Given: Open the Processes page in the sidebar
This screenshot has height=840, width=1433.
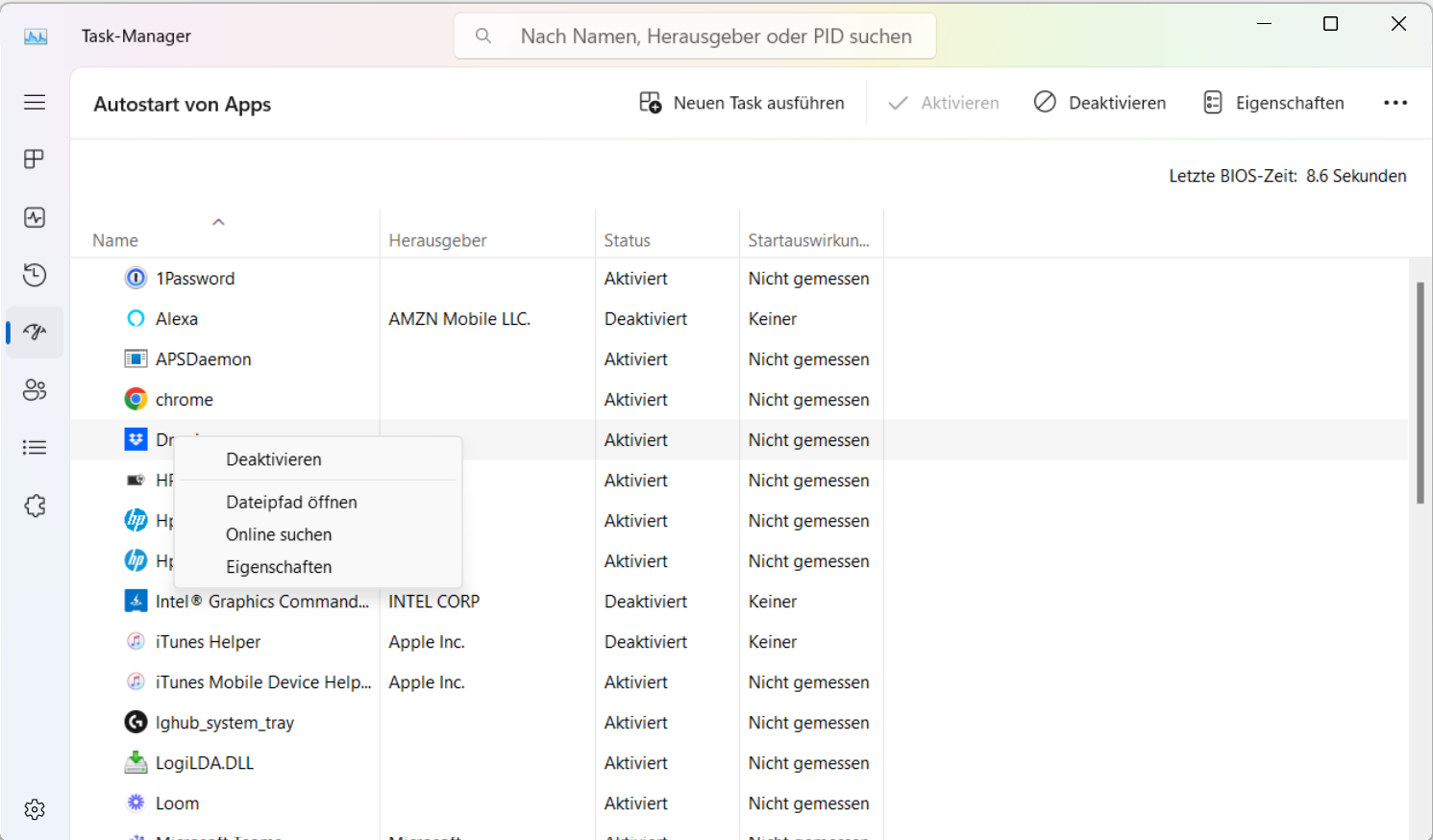Looking at the screenshot, I should [35, 160].
